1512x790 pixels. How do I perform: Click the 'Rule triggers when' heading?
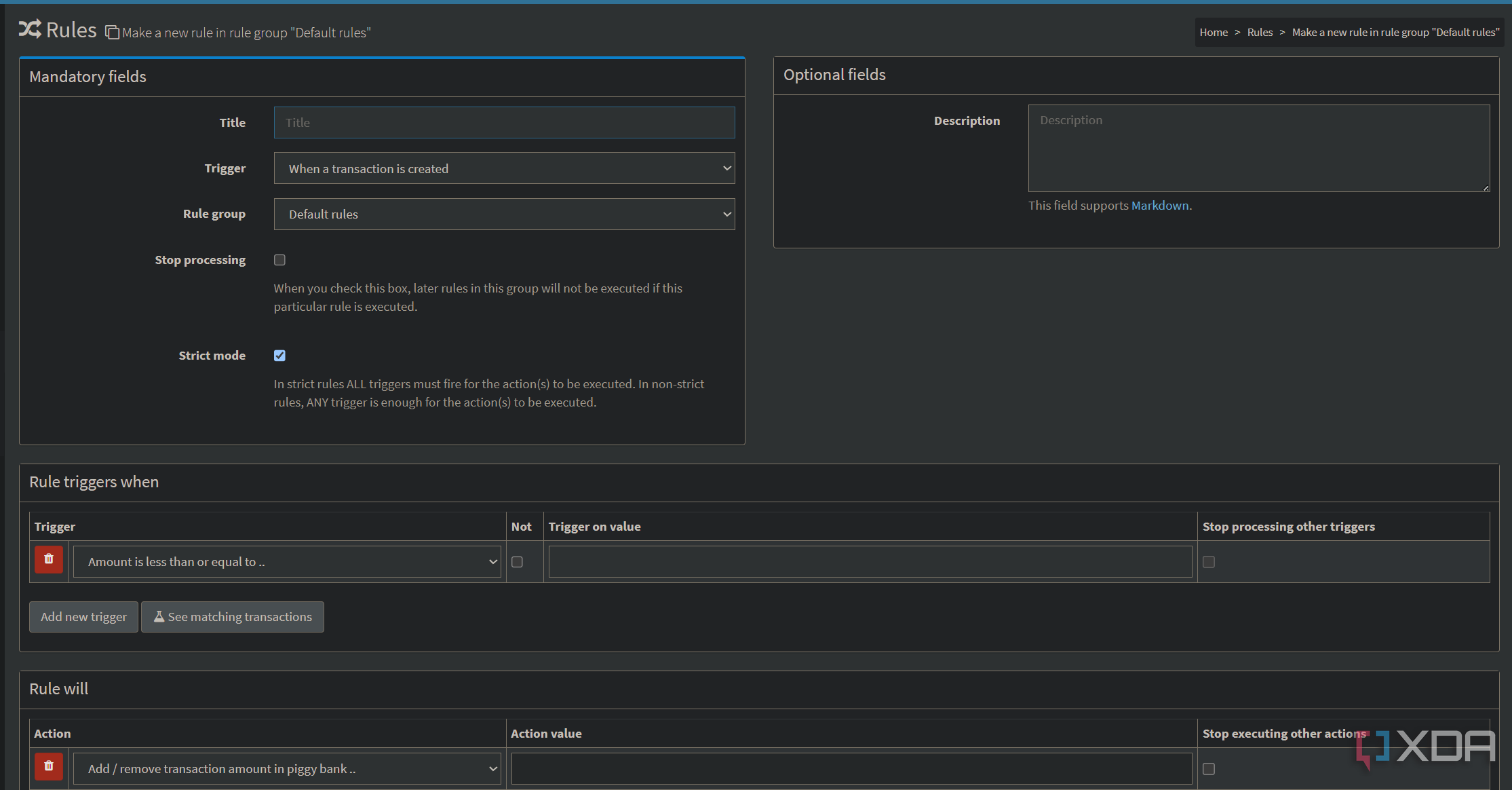94,482
